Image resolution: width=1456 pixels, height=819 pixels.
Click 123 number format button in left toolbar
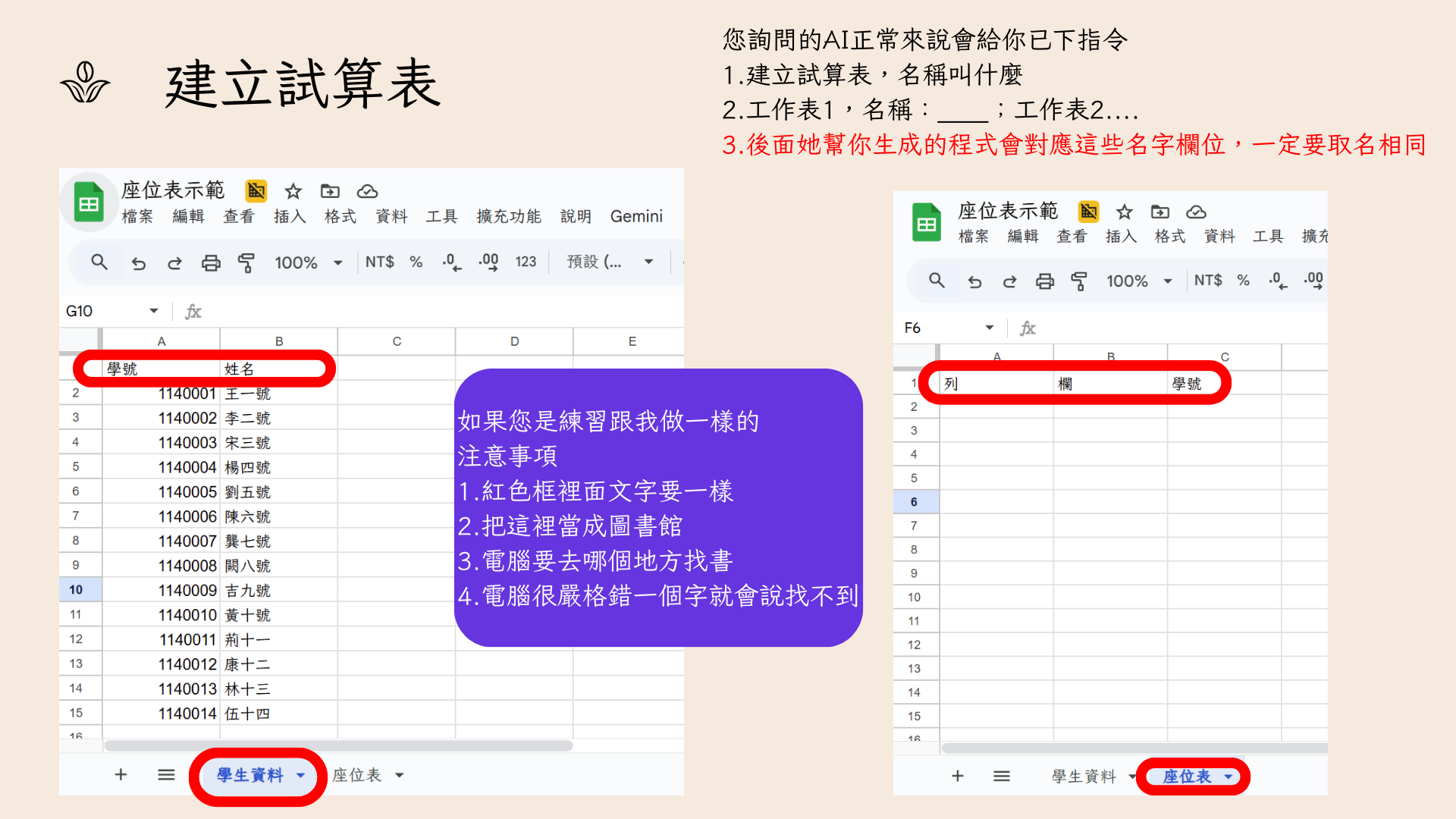(526, 262)
